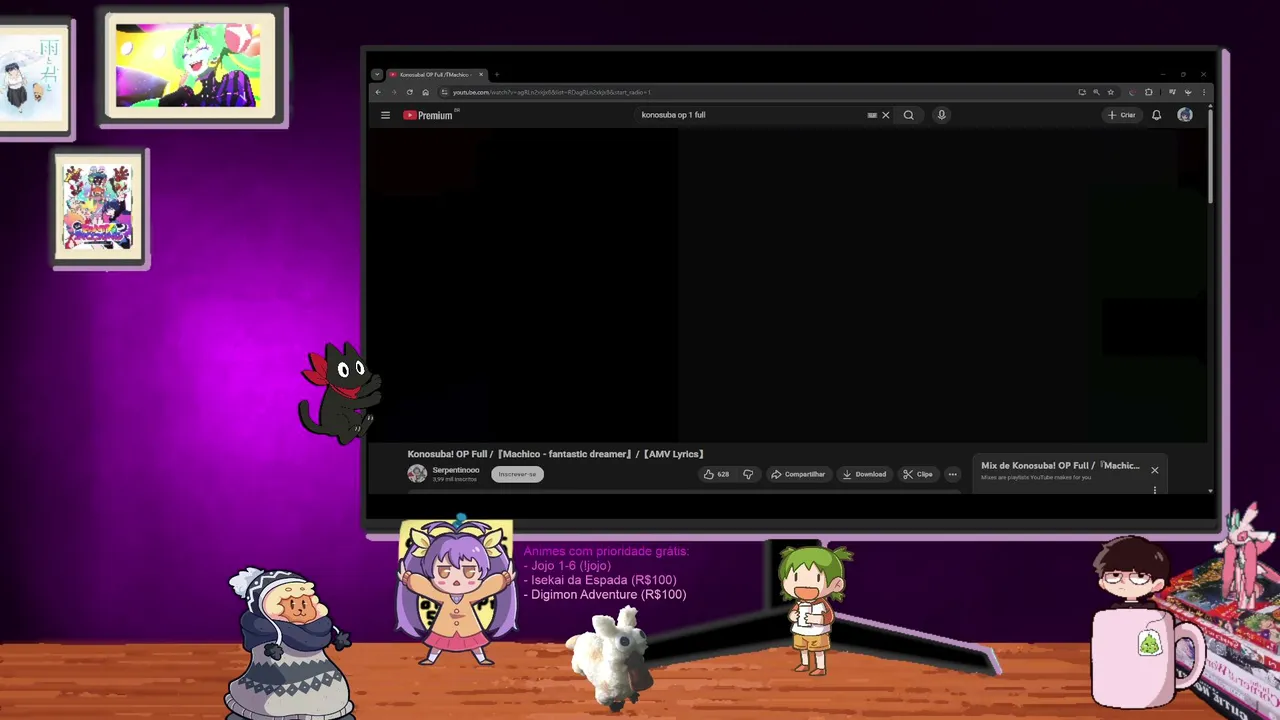Click the Compartilhar share button

click(x=797, y=474)
